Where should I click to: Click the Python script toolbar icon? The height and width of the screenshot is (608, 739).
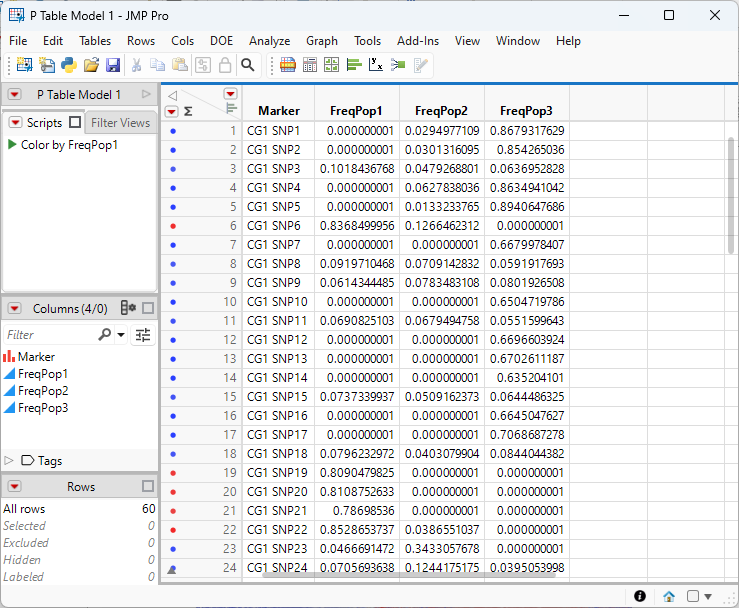(68, 65)
